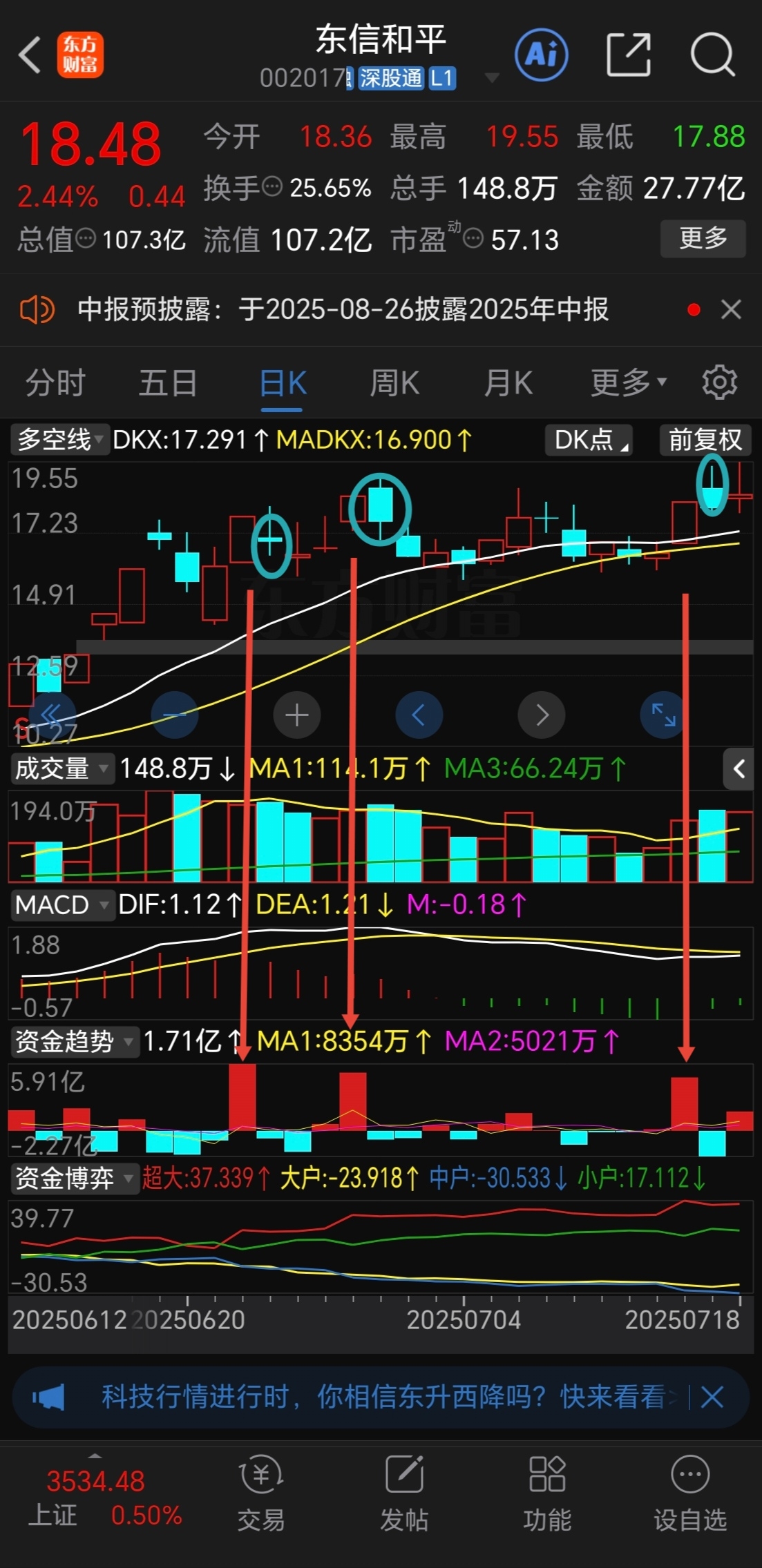Viewport: 762px width, 1568px height.
Task: Tap 中户:-30.533 fund flow label
Action: pyautogui.click(x=499, y=1178)
